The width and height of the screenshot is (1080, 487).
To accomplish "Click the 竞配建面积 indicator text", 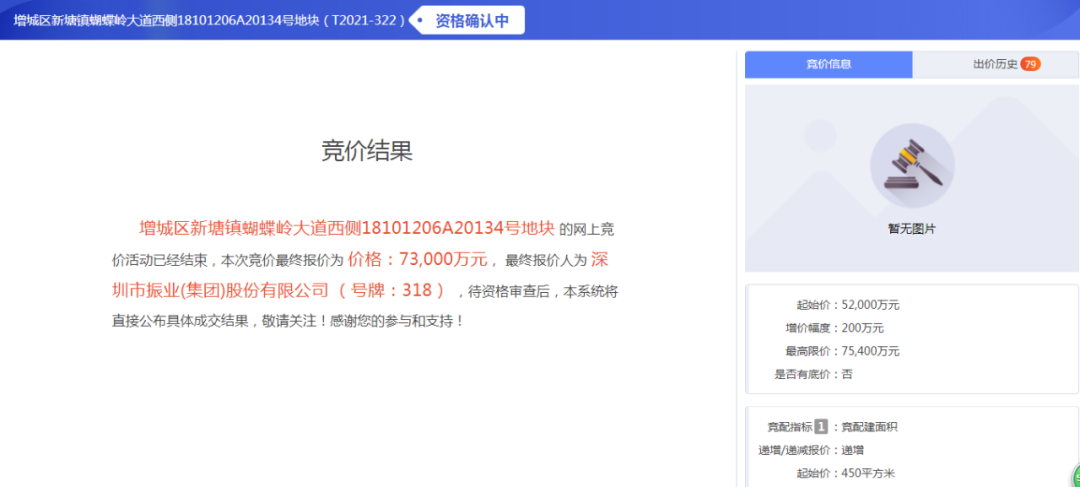I will (870, 427).
